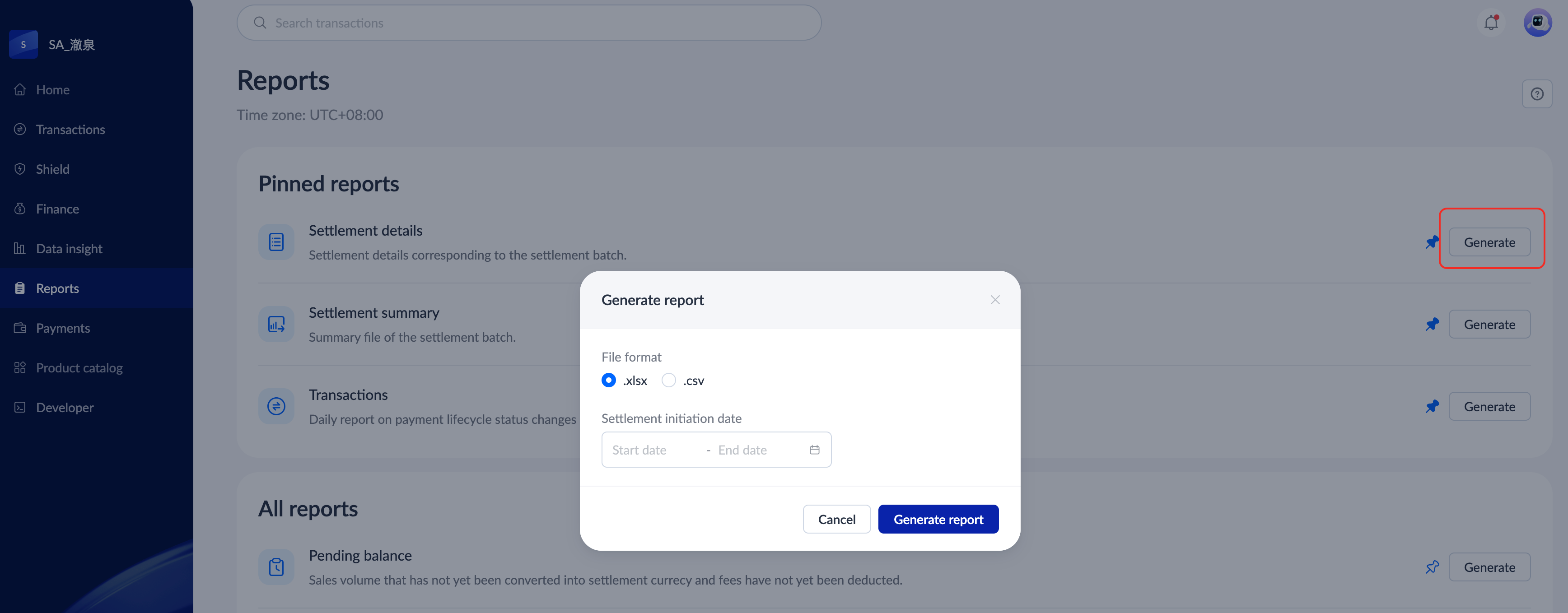
Task: Click the Settlement details document icon
Action: click(x=276, y=242)
